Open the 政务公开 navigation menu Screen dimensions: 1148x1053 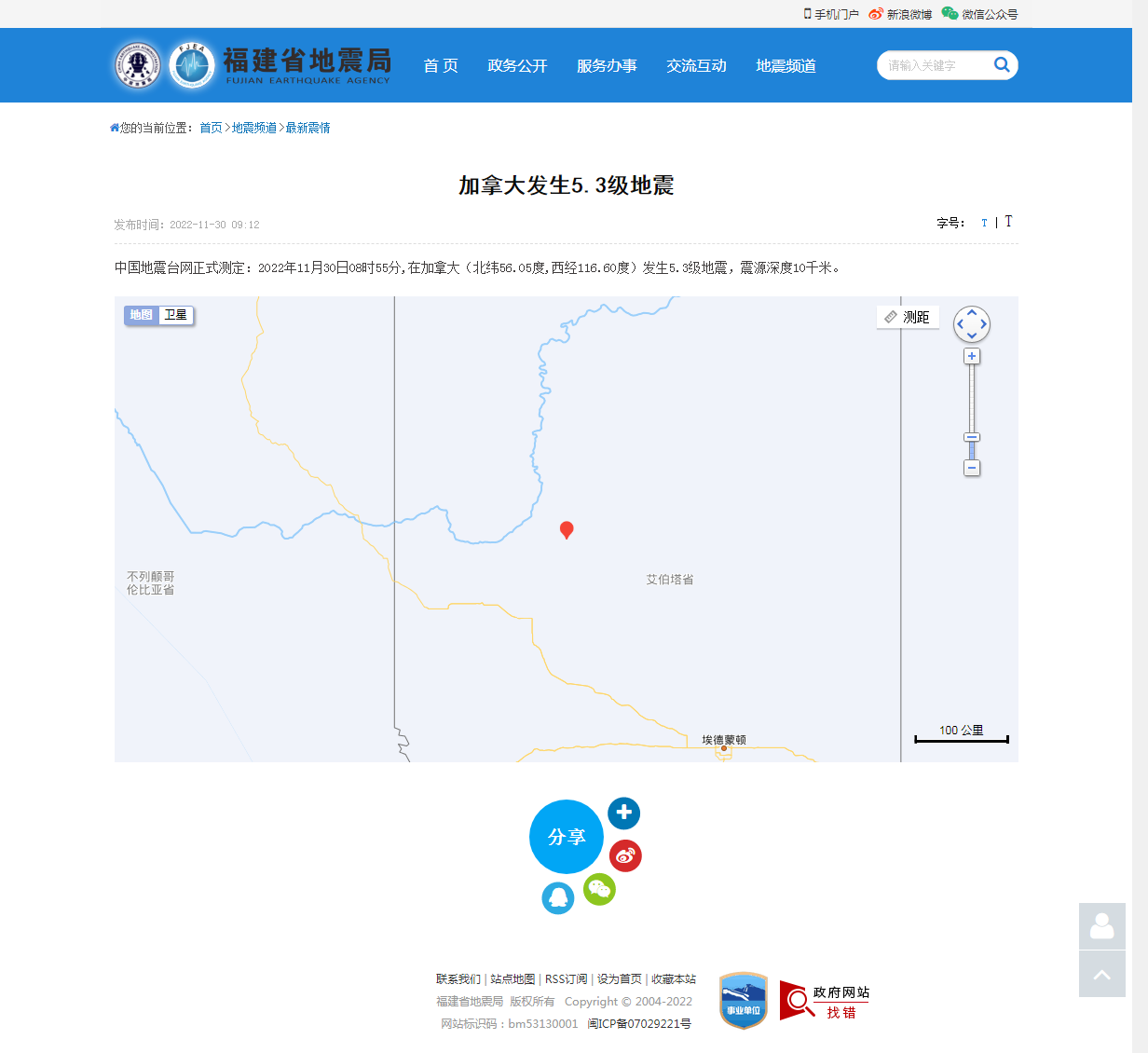pos(517,65)
